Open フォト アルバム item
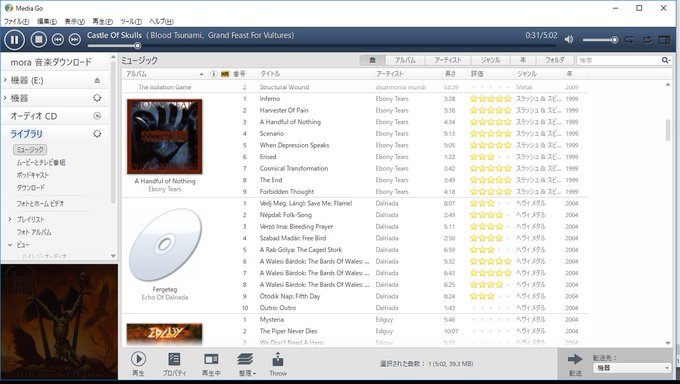Image resolution: width=680 pixels, height=384 pixels. (x=34, y=232)
